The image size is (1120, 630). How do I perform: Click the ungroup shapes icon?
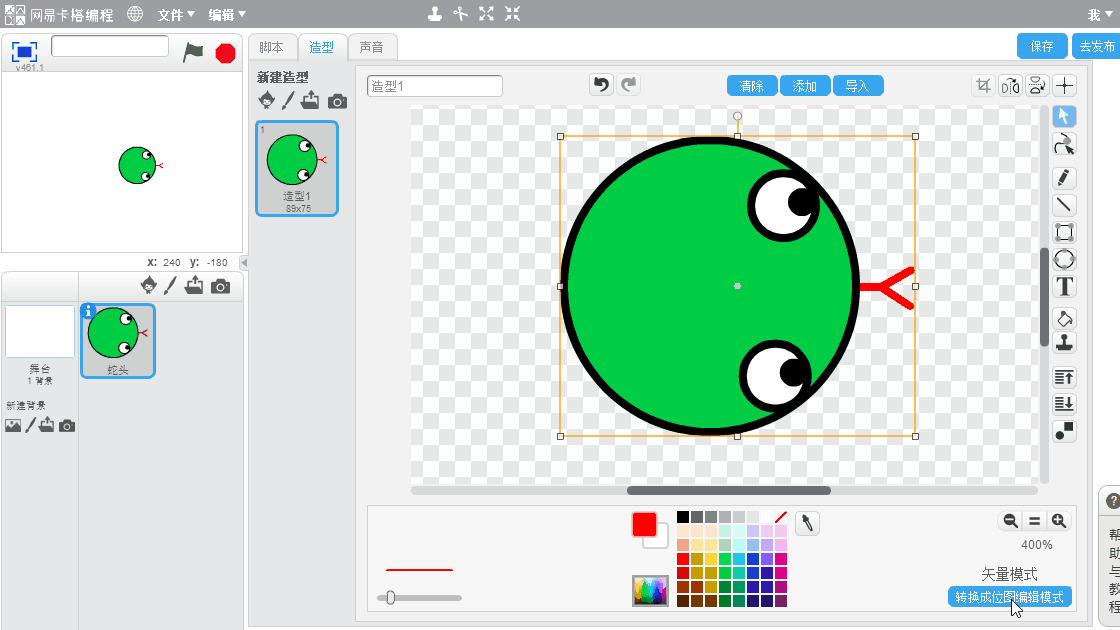[x=1064, y=431]
